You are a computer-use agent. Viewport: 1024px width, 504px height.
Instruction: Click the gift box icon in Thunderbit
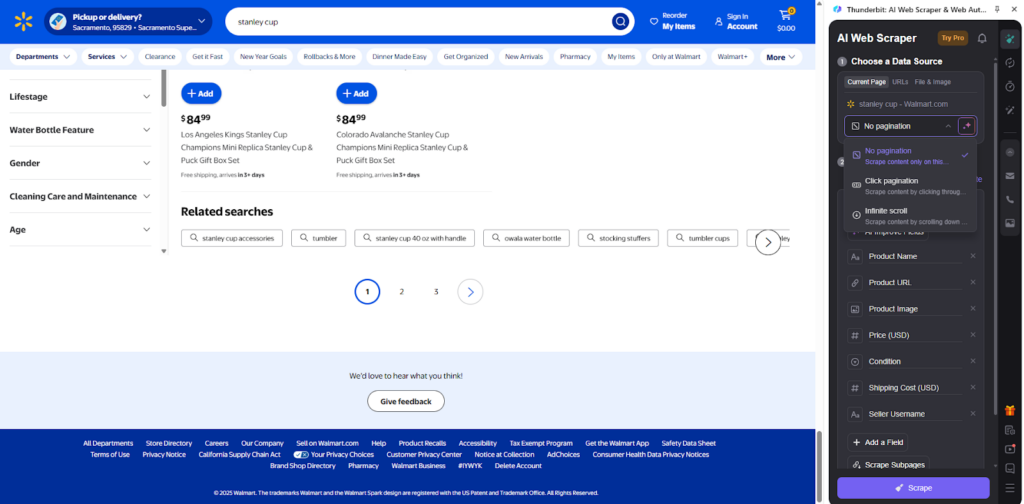point(1010,410)
